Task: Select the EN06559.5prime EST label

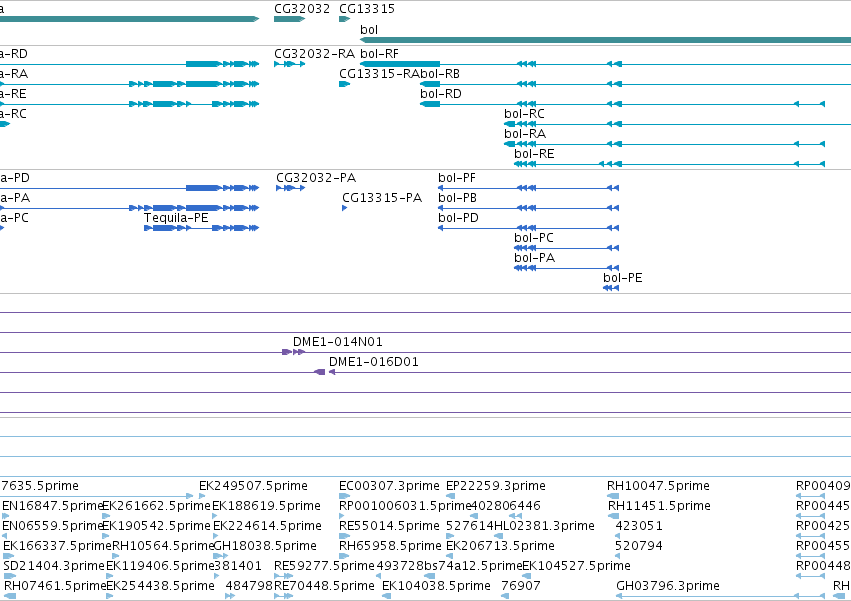Action: (53, 526)
